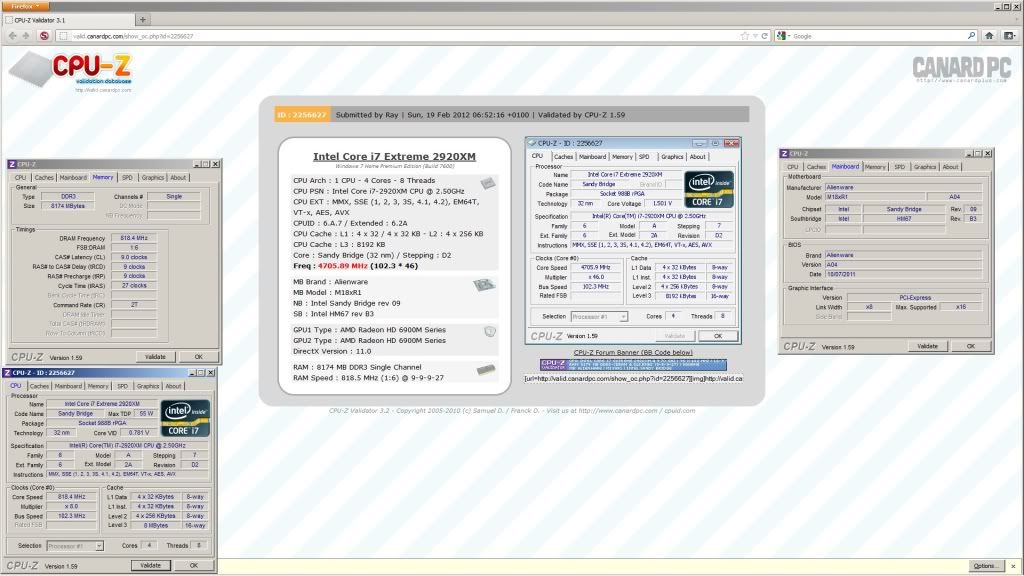Click the Z icon of the CPU-Z - ID : 2256627 desktop window
The height and width of the screenshot is (576, 1024).
[x=7, y=373]
